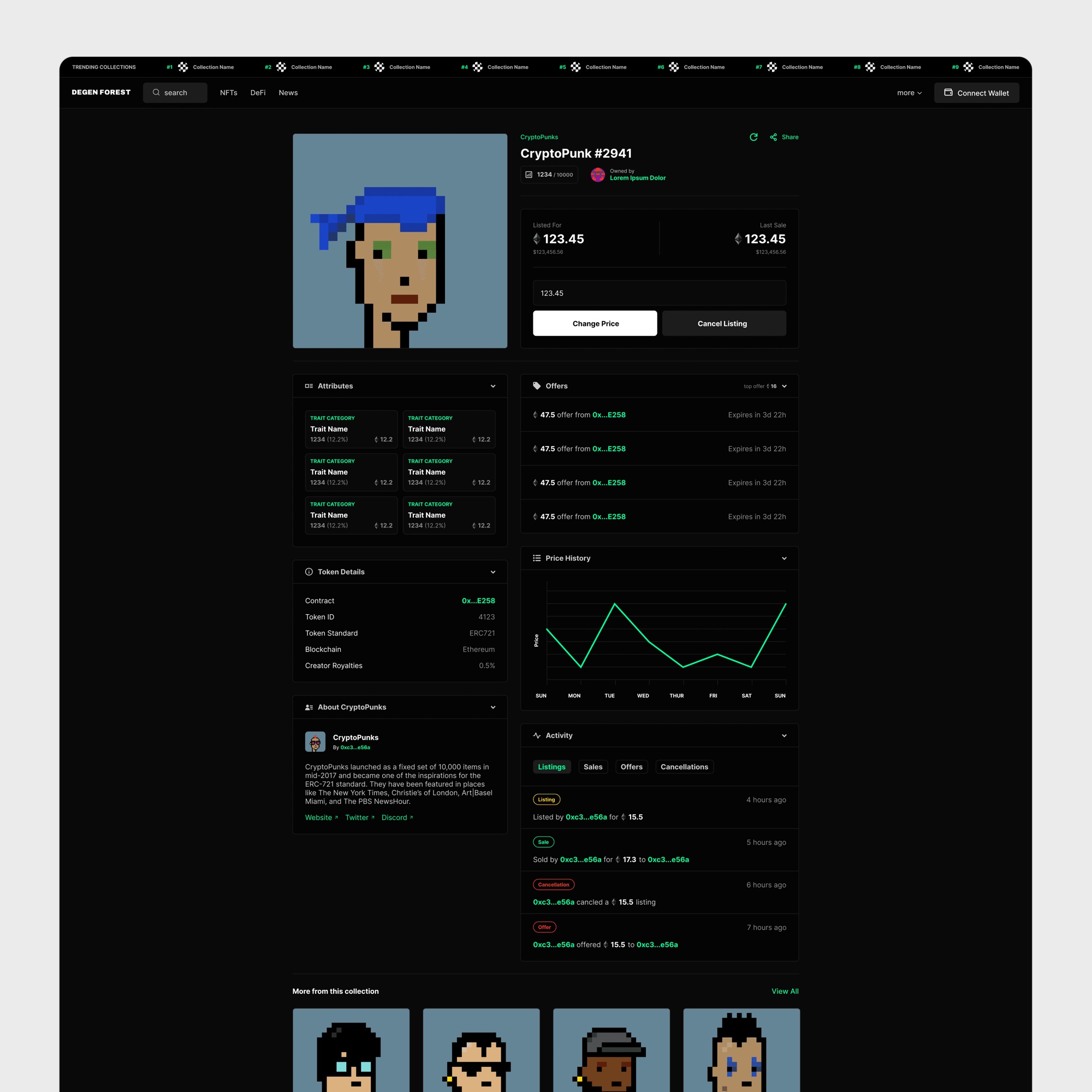Viewport: 1092px width, 1092px height.
Task: Click contract address 0x...E258 in Token Details
Action: pos(478,601)
